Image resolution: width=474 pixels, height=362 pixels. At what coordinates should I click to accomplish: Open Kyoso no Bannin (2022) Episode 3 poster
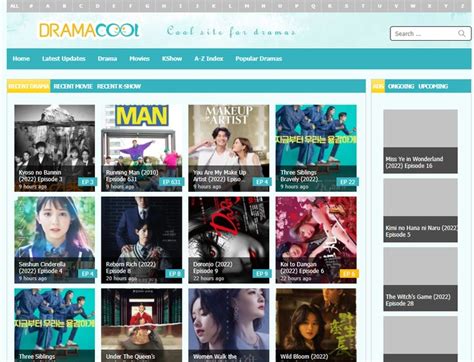(55, 148)
